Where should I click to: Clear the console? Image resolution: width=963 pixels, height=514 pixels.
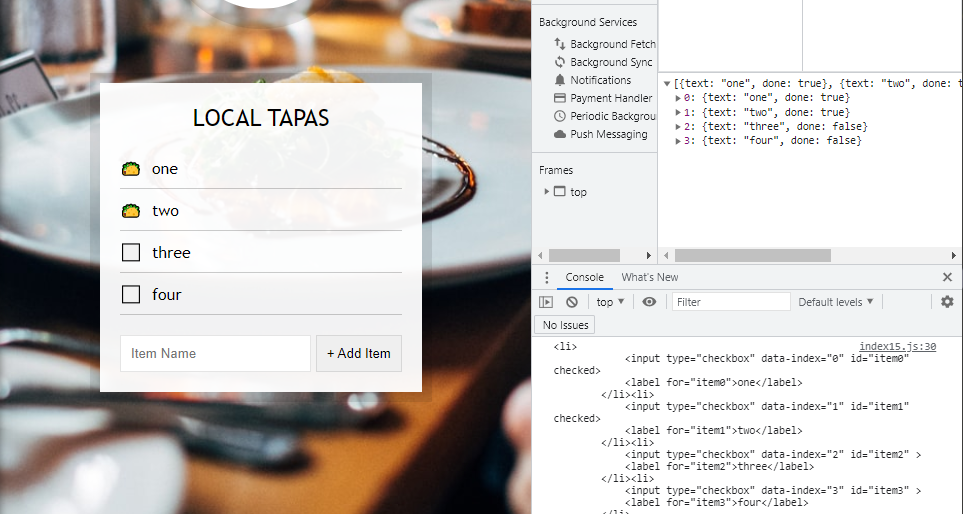coord(572,302)
